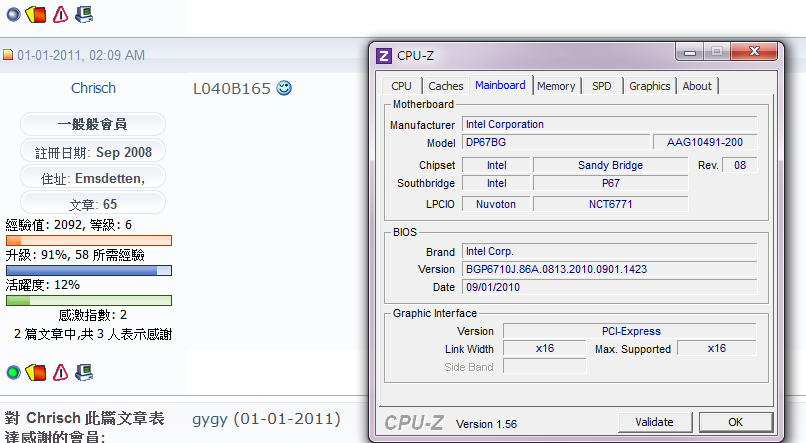806x443 pixels.
Task: Click the post timestamp 01-01-2011, 02:09 AM
Action: pos(81,55)
